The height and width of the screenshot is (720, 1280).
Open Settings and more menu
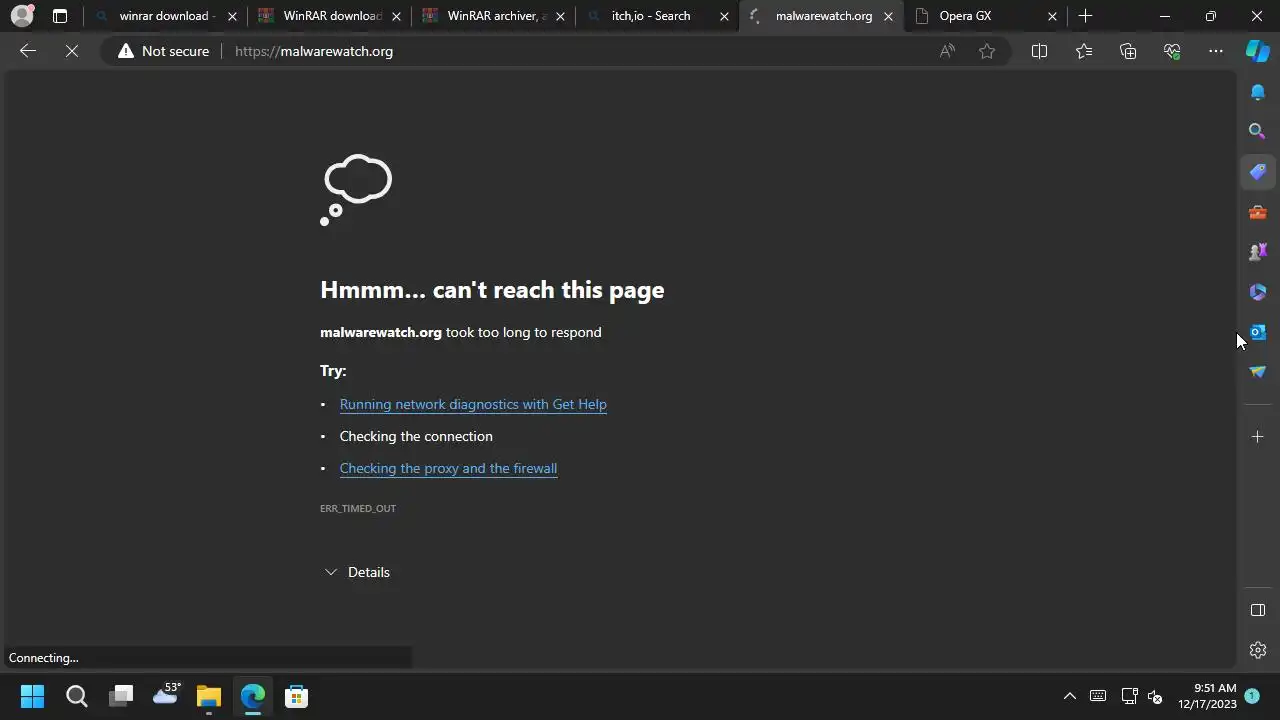1216,51
